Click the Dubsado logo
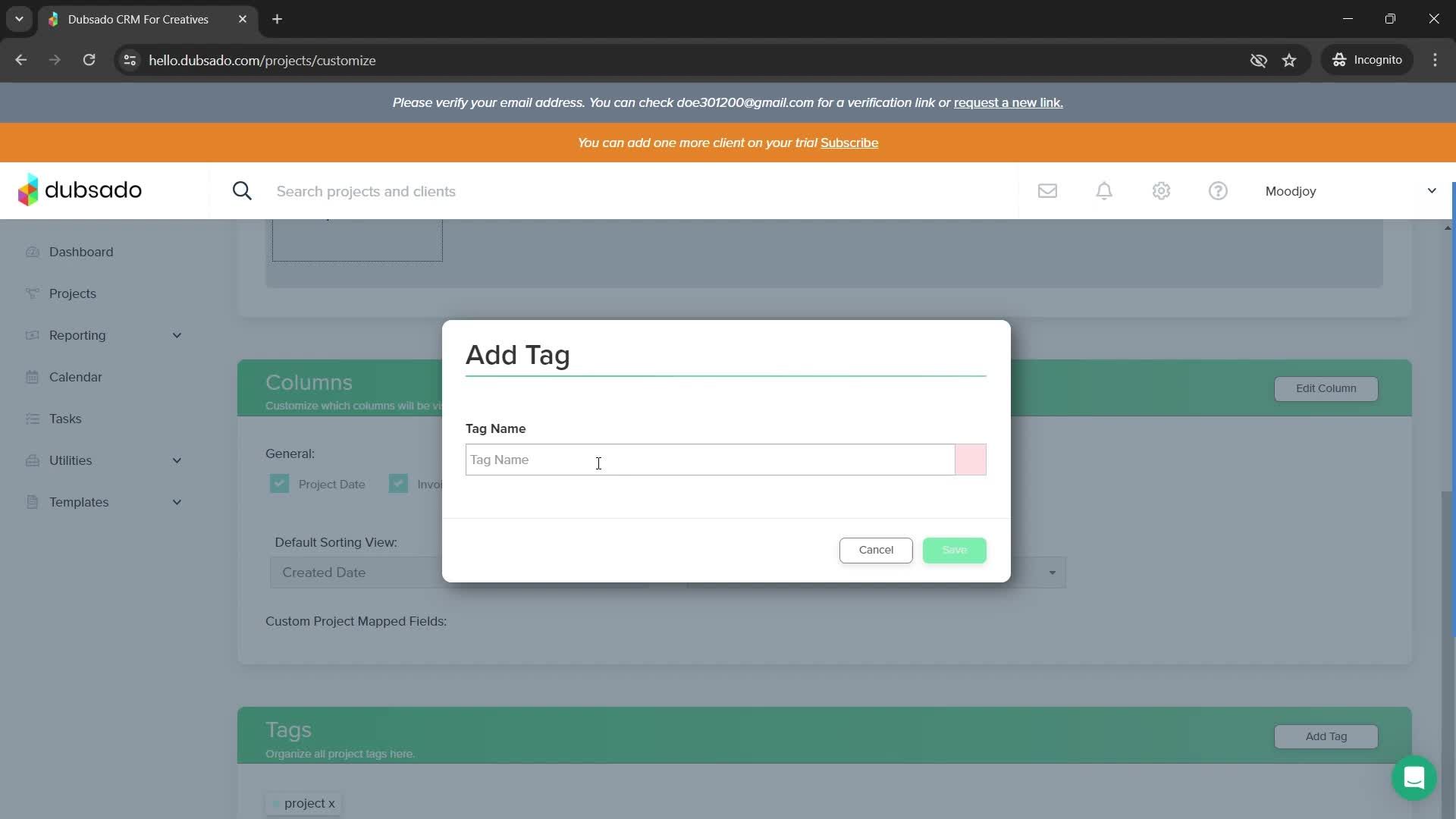The height and width of the screenshot is (819, 1456). (80, 190)
